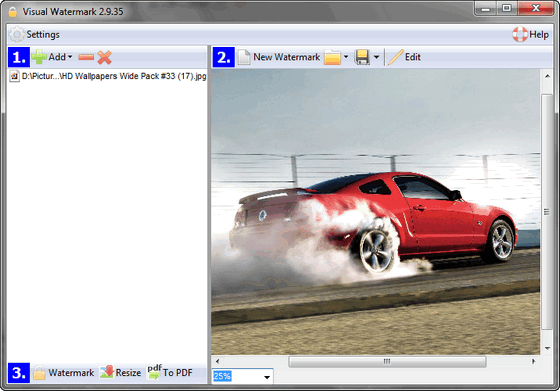
Task: Click the vertical scrollbar down arrow
Action: pyautogui.click(x=547, y=349)
